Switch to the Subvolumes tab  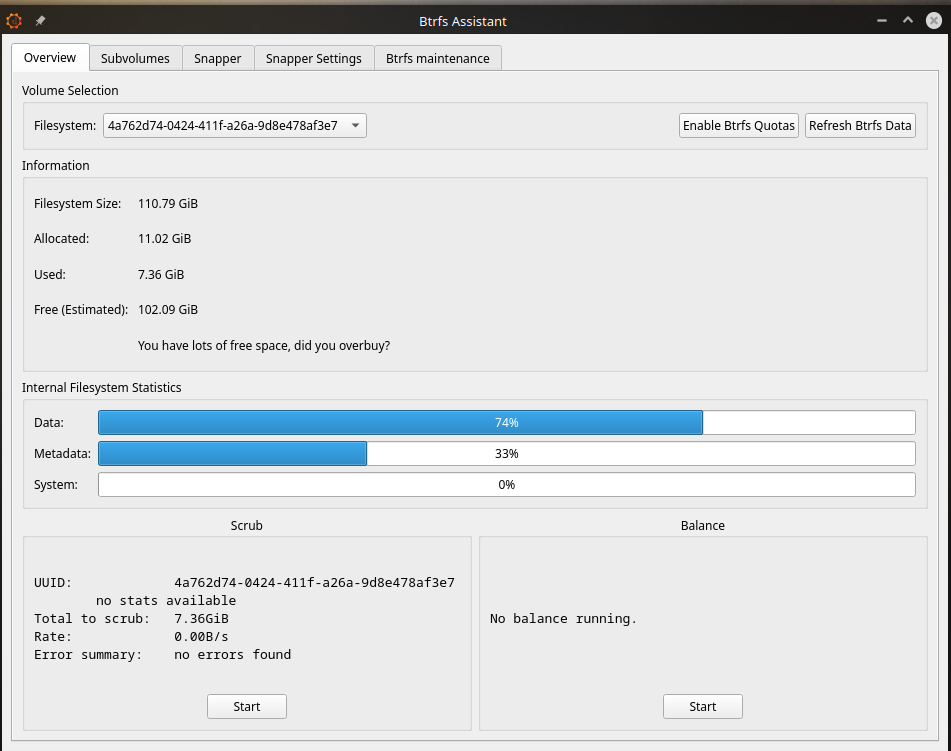tap(135, 59)
